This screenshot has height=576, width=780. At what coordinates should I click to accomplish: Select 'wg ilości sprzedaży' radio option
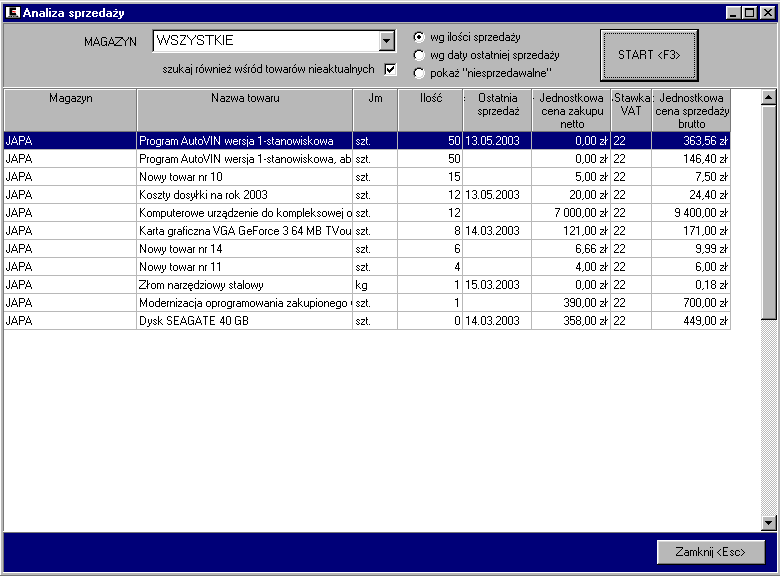(x=419, y=37)
